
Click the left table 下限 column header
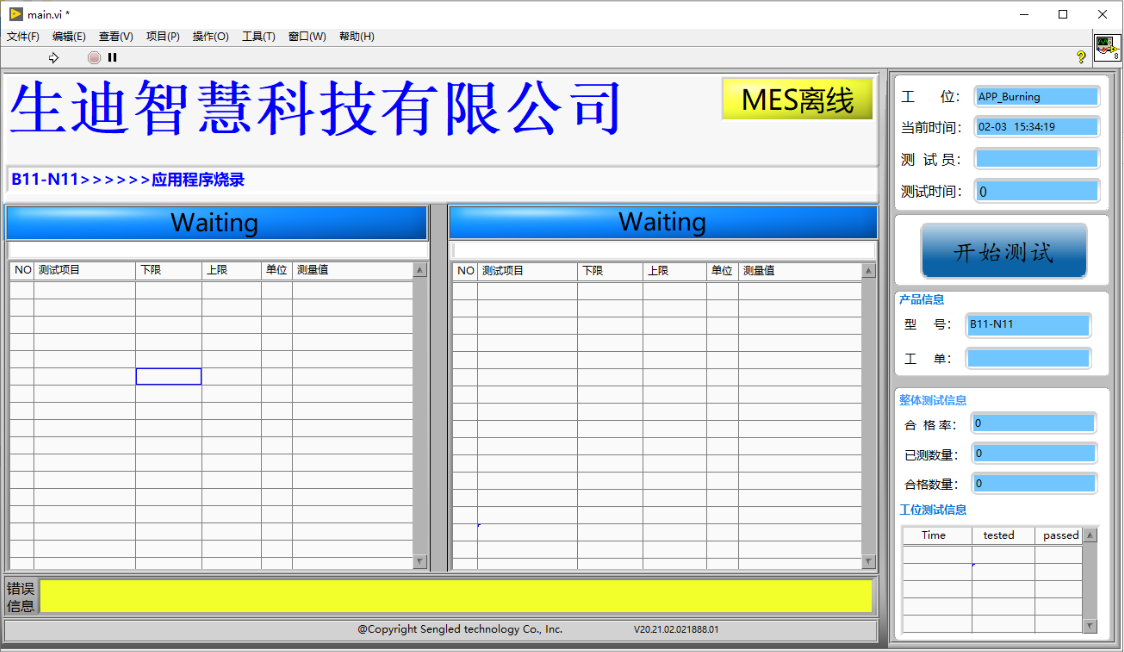point(168,270)
